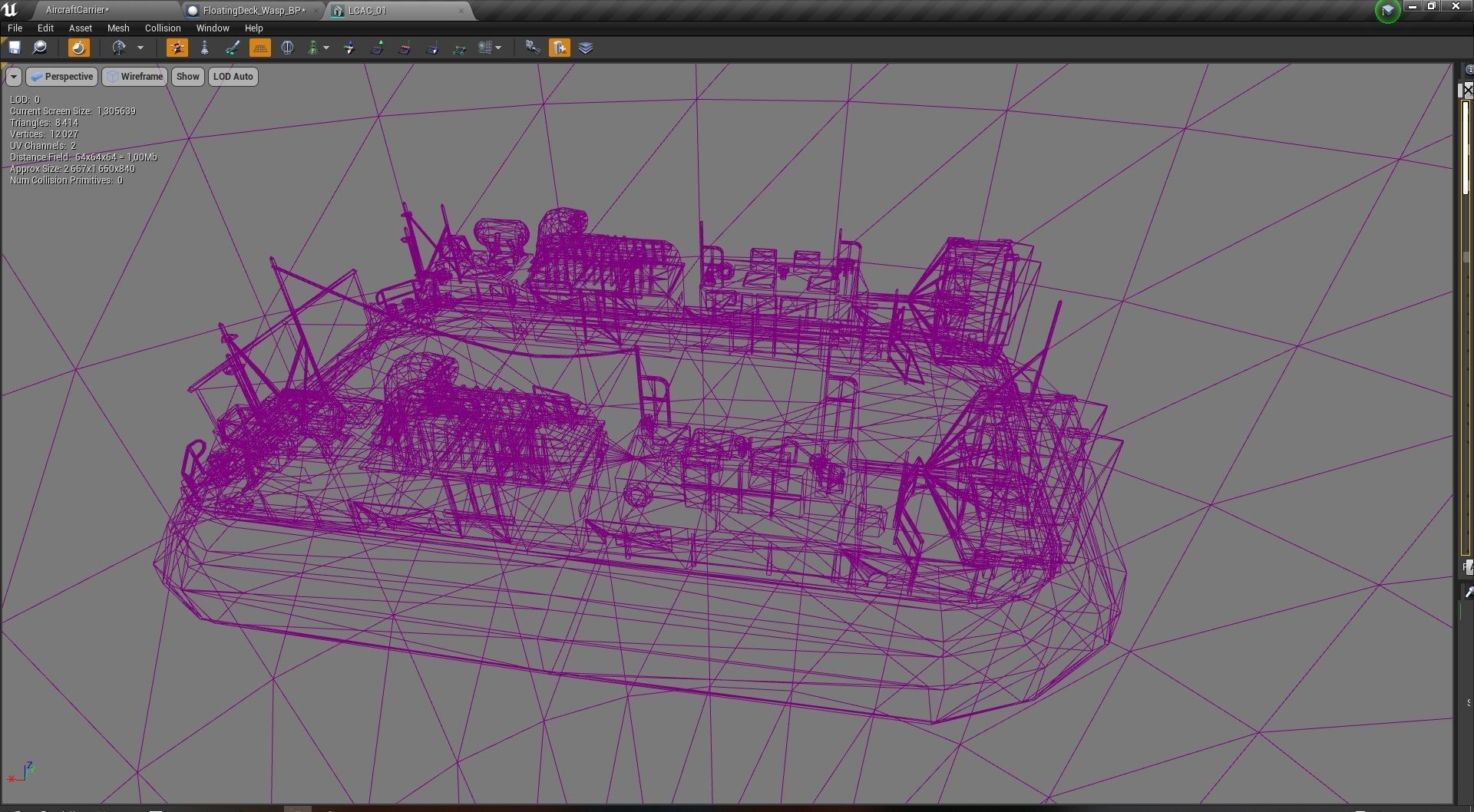Toggle Show Pivot display
Image resolution: width=1474 pixels, height=812 pixels.
(350, 48)
